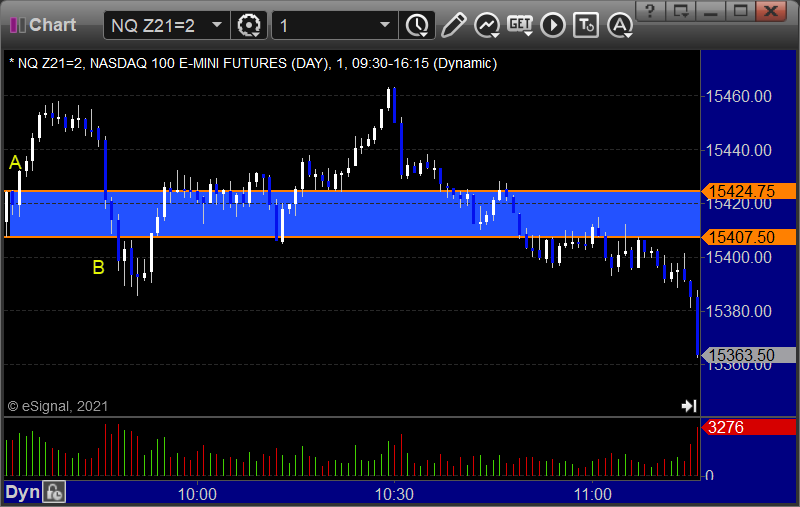Open the time template clock icon
Image resolution: width=800 pixels, height=507 pixels.
[417, 25]
